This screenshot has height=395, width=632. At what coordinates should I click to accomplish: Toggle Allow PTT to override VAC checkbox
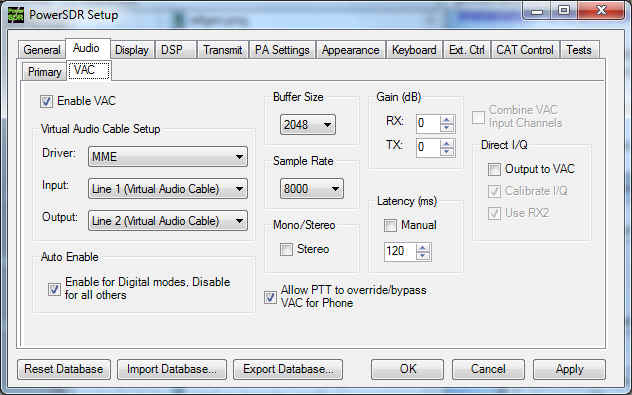pos(270,297)
